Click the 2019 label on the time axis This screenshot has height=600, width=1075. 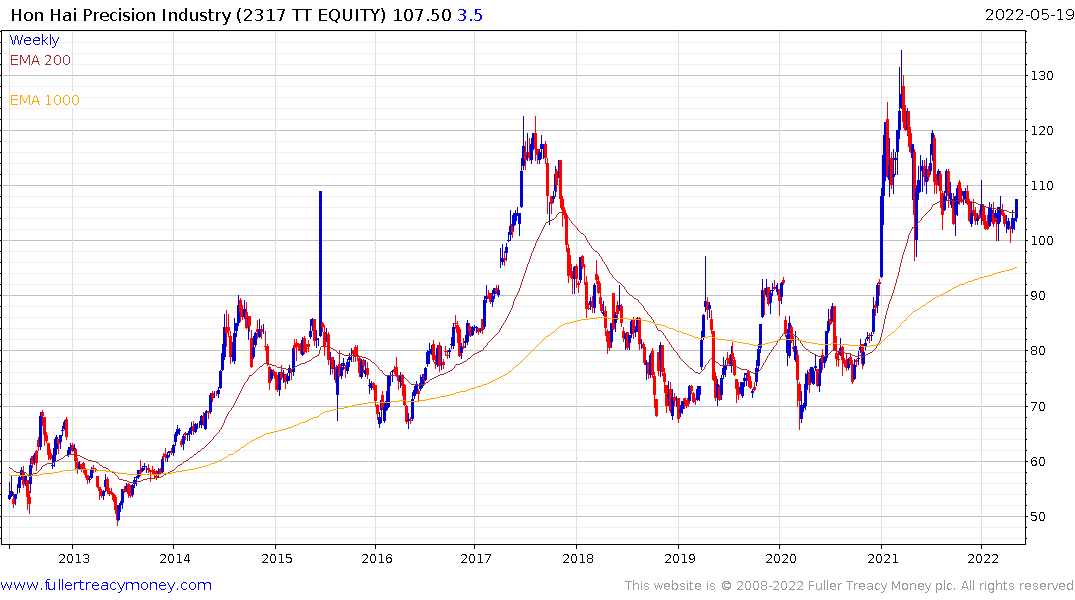click(679, 558)
